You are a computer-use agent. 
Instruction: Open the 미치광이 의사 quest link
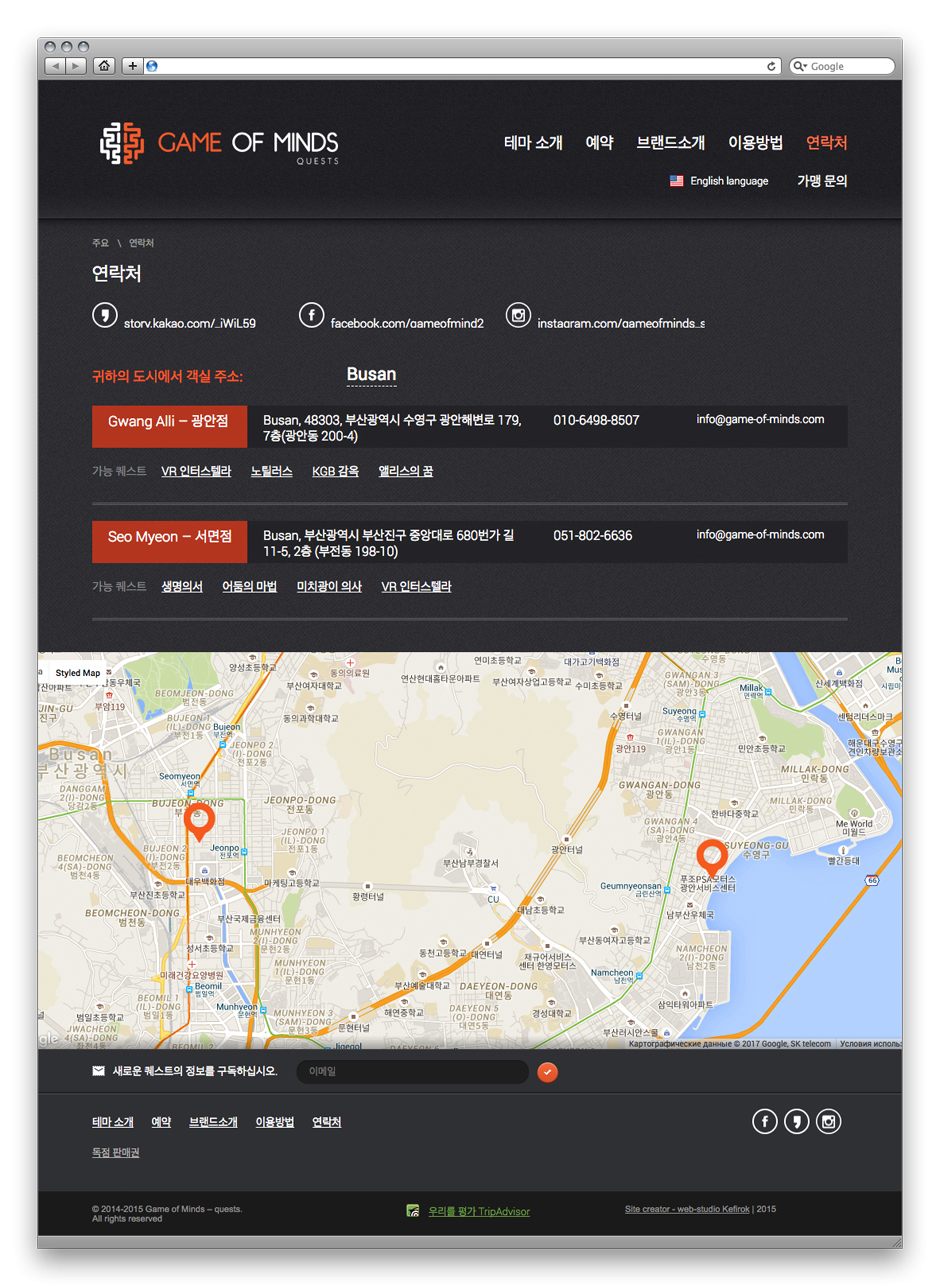coord(329,586)
